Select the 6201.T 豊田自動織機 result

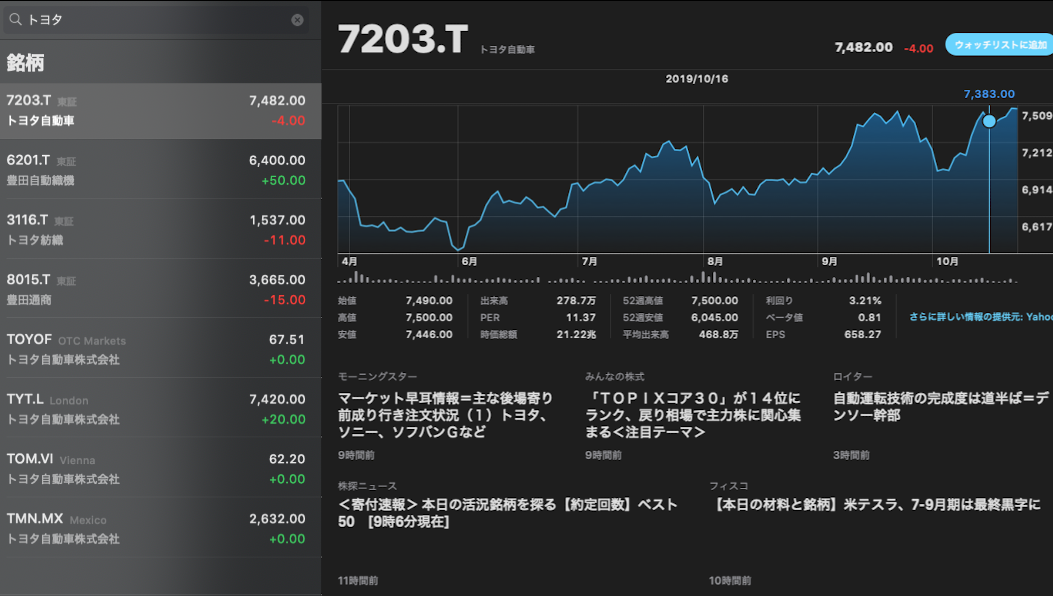click(x=161, y=170)
